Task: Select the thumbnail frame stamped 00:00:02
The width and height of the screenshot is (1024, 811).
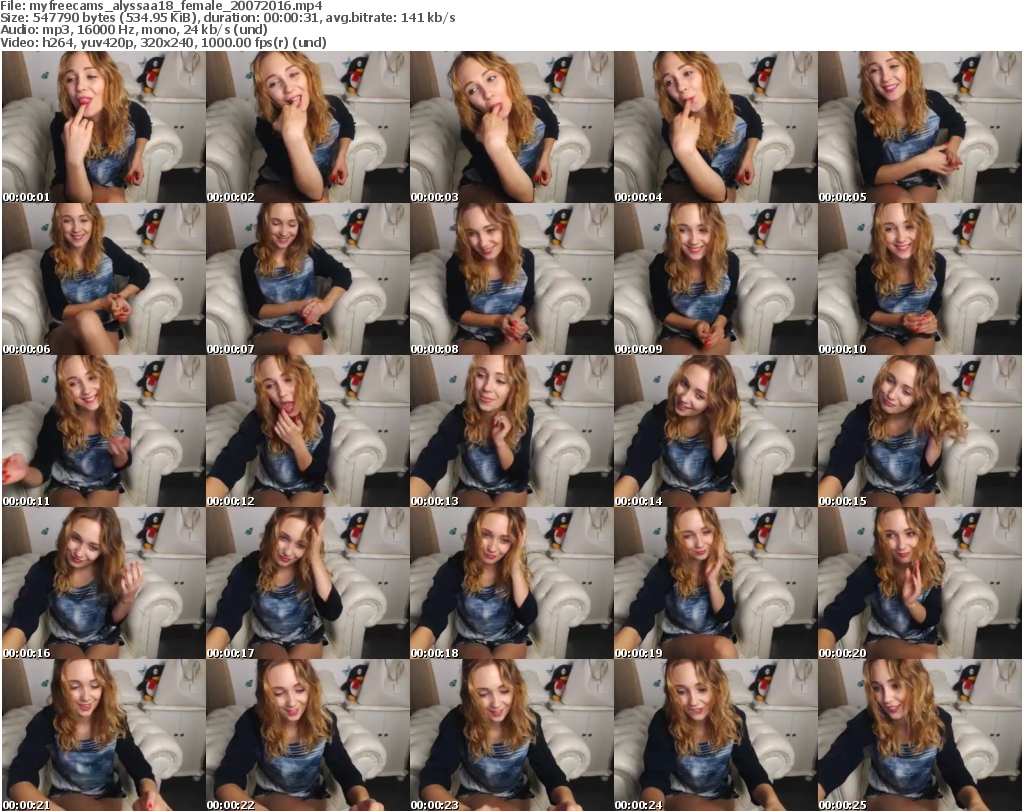Action: point(308,127)
